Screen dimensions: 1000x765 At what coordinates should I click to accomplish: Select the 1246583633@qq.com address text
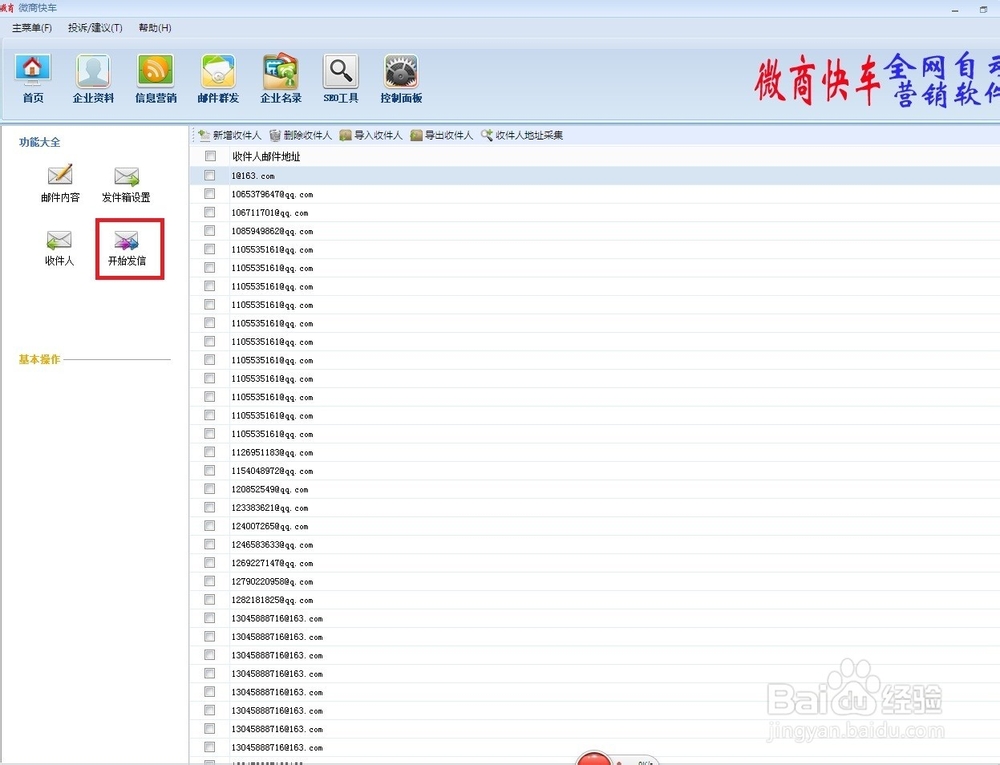point(272,544)
